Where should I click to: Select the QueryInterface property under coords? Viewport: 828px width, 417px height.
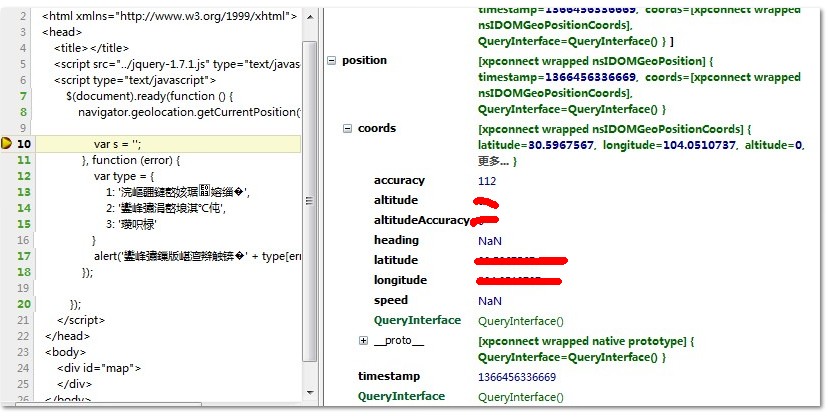[417, 320]
